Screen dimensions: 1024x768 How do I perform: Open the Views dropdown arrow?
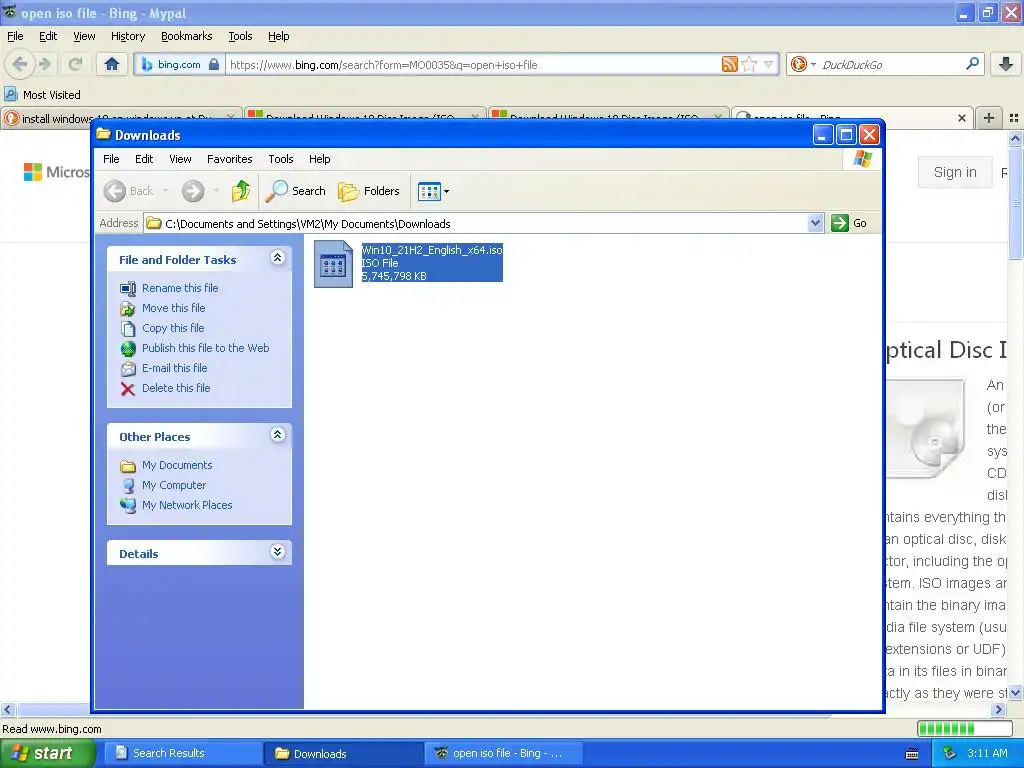click(447, 191)
